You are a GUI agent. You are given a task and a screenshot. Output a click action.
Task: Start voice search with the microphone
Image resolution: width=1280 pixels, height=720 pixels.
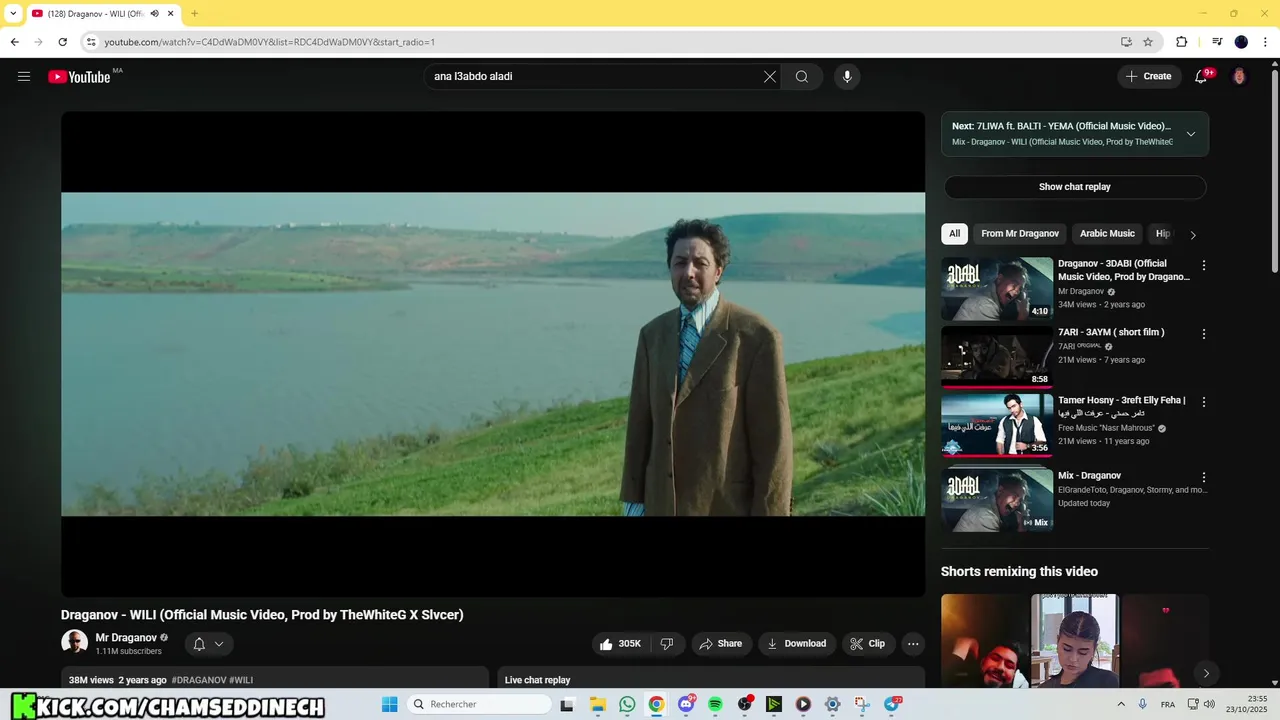tap(847, 77)
